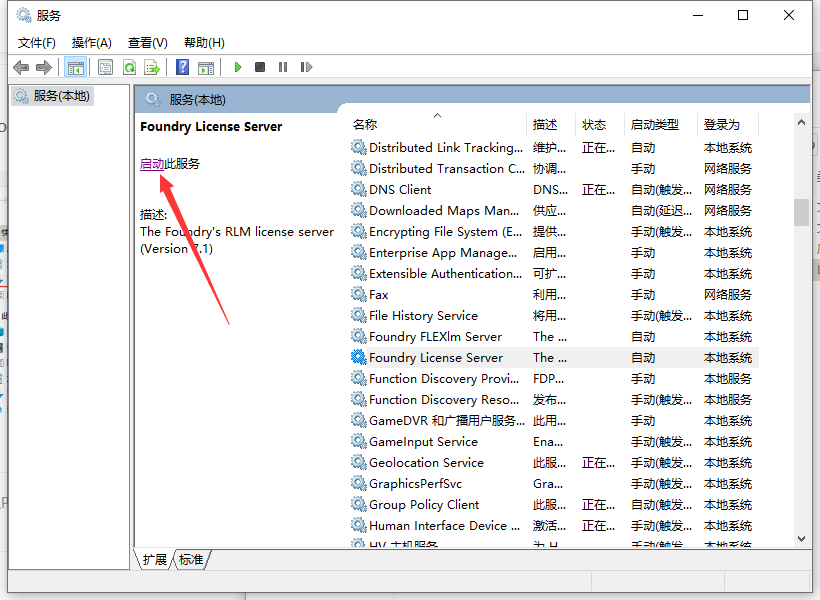Click the 启动 link to start service
820x600 pixels.
point(152,163)
